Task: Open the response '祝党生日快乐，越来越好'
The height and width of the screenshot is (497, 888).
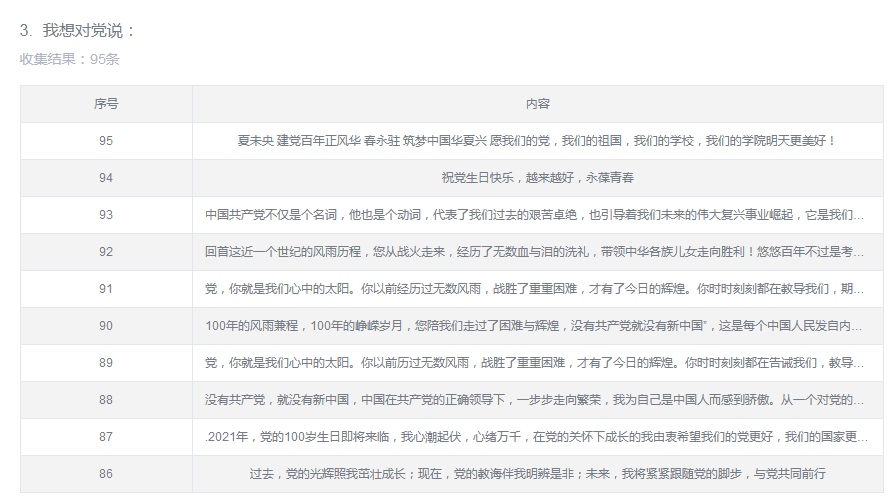Action: point(537,178)
